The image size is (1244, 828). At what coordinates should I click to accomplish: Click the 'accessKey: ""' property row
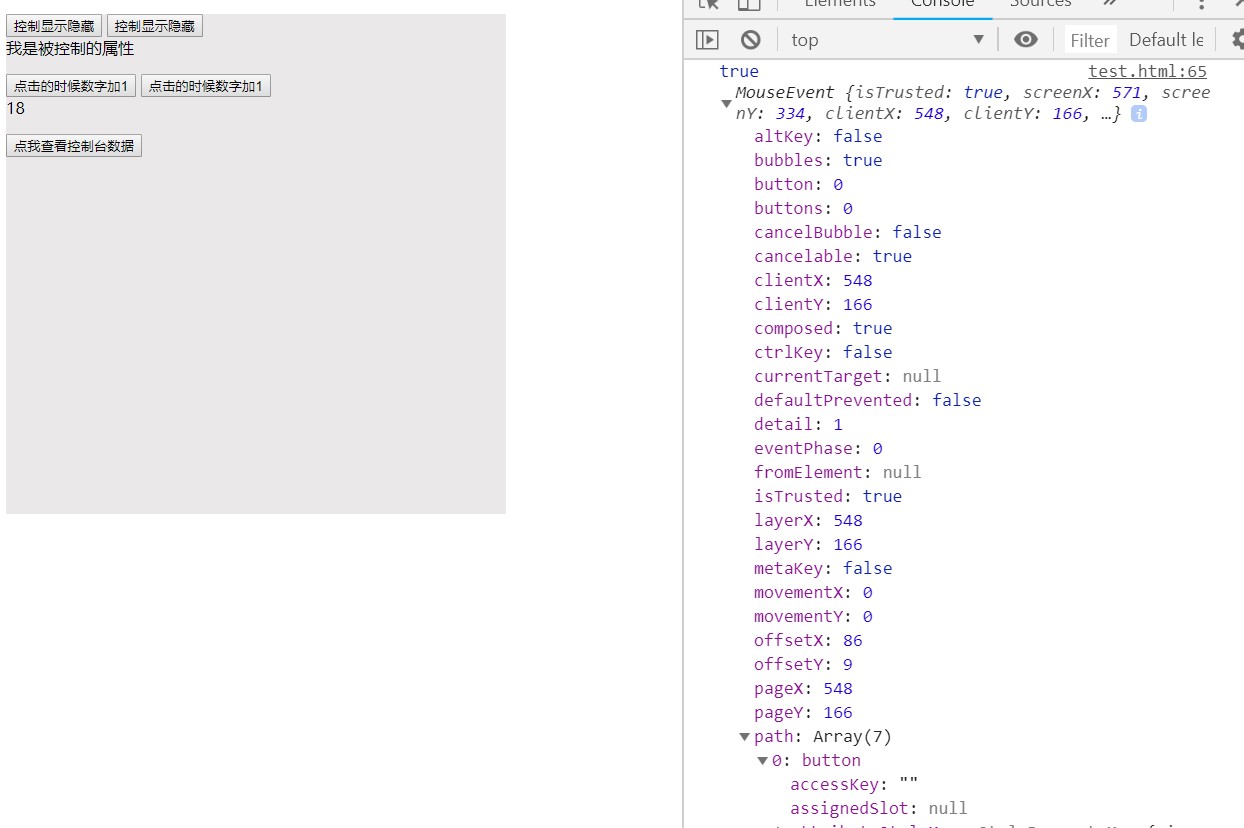click(854, 784)
